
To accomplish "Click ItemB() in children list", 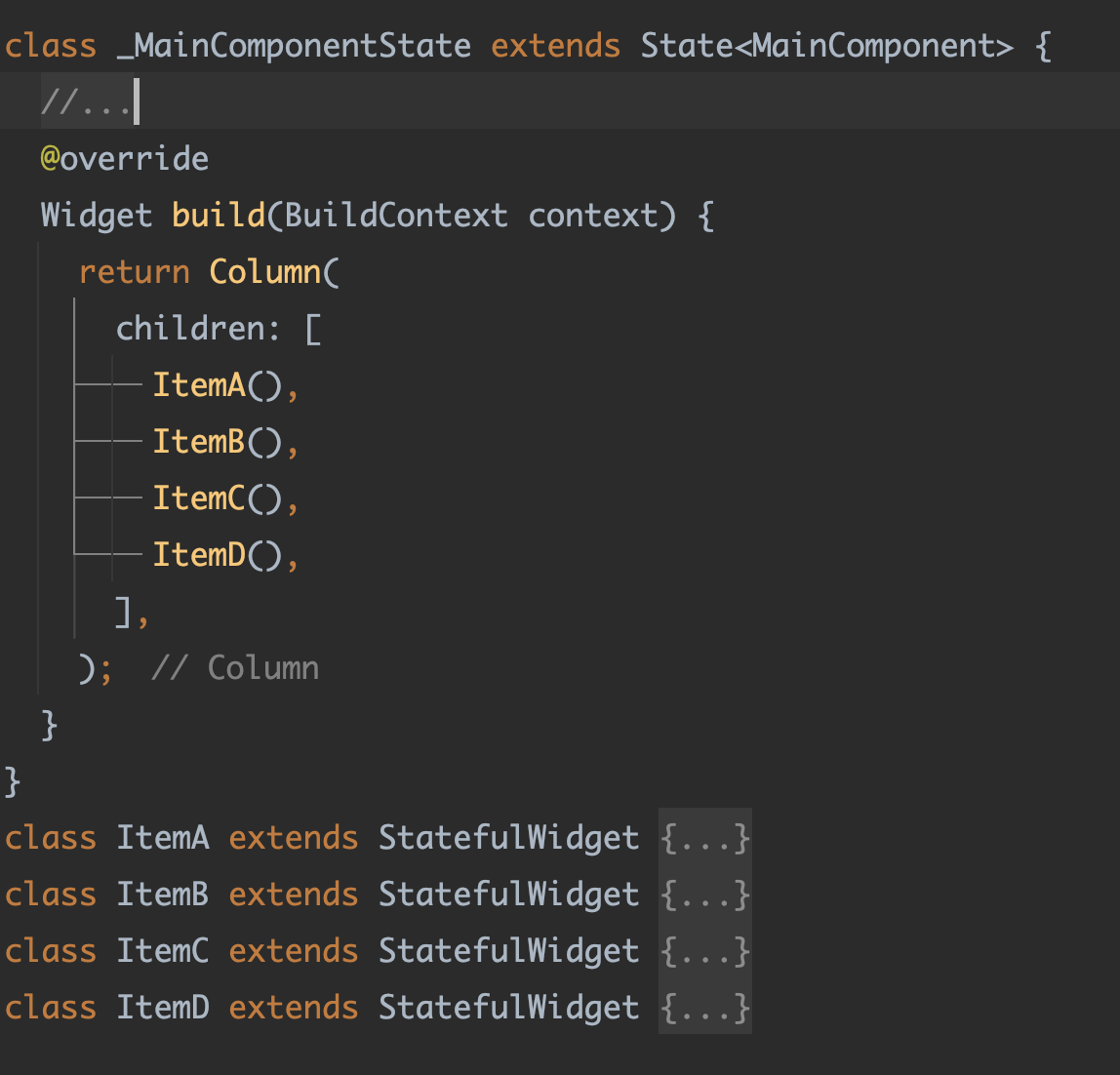I will point(217,442).
